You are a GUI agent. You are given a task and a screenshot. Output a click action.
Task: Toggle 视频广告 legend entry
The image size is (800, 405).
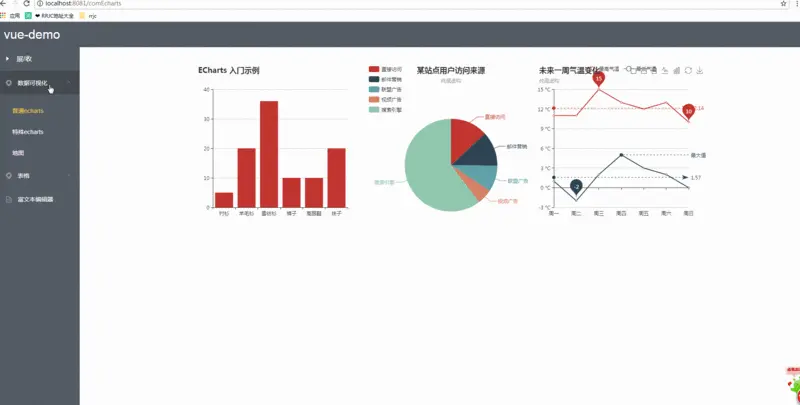(385, 99)
